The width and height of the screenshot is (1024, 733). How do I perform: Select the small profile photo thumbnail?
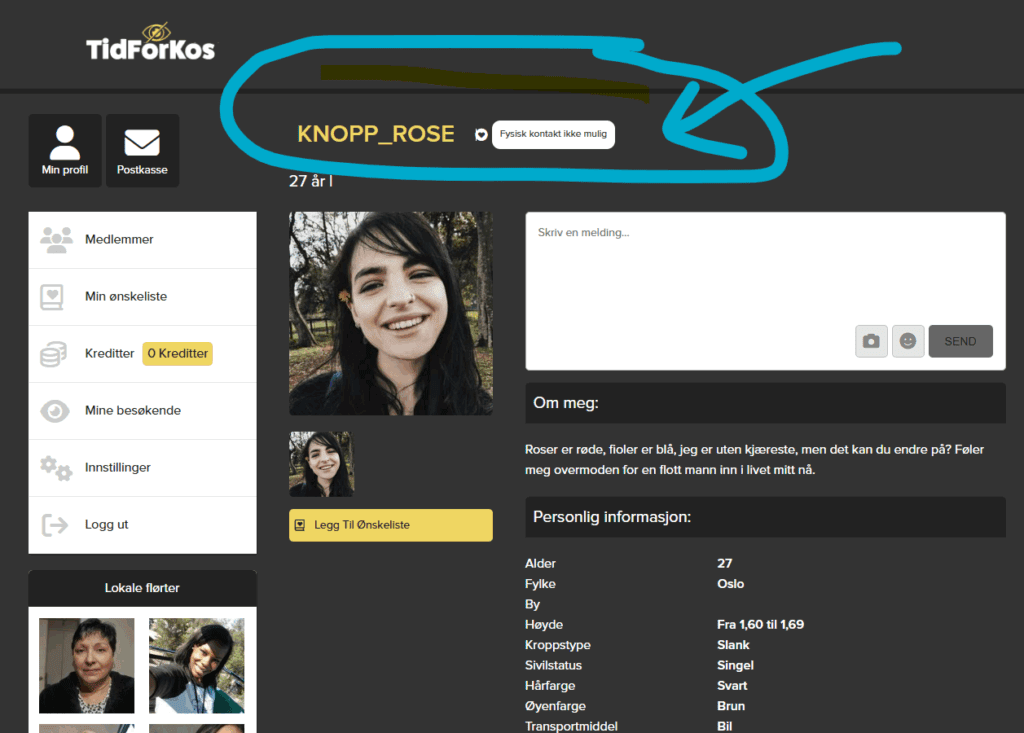pos(322,464)
